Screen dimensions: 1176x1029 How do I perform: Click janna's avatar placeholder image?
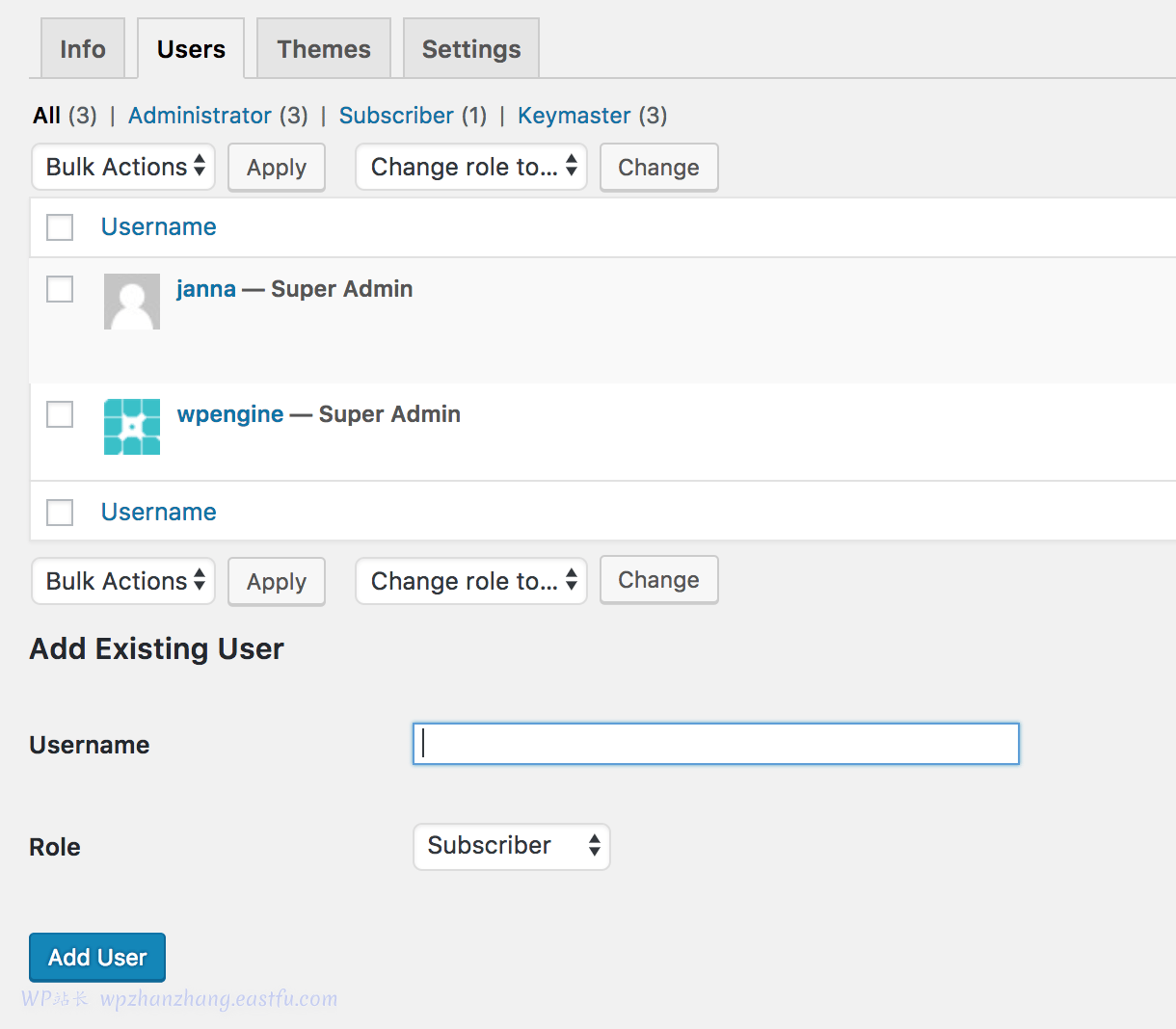(131, 301)
